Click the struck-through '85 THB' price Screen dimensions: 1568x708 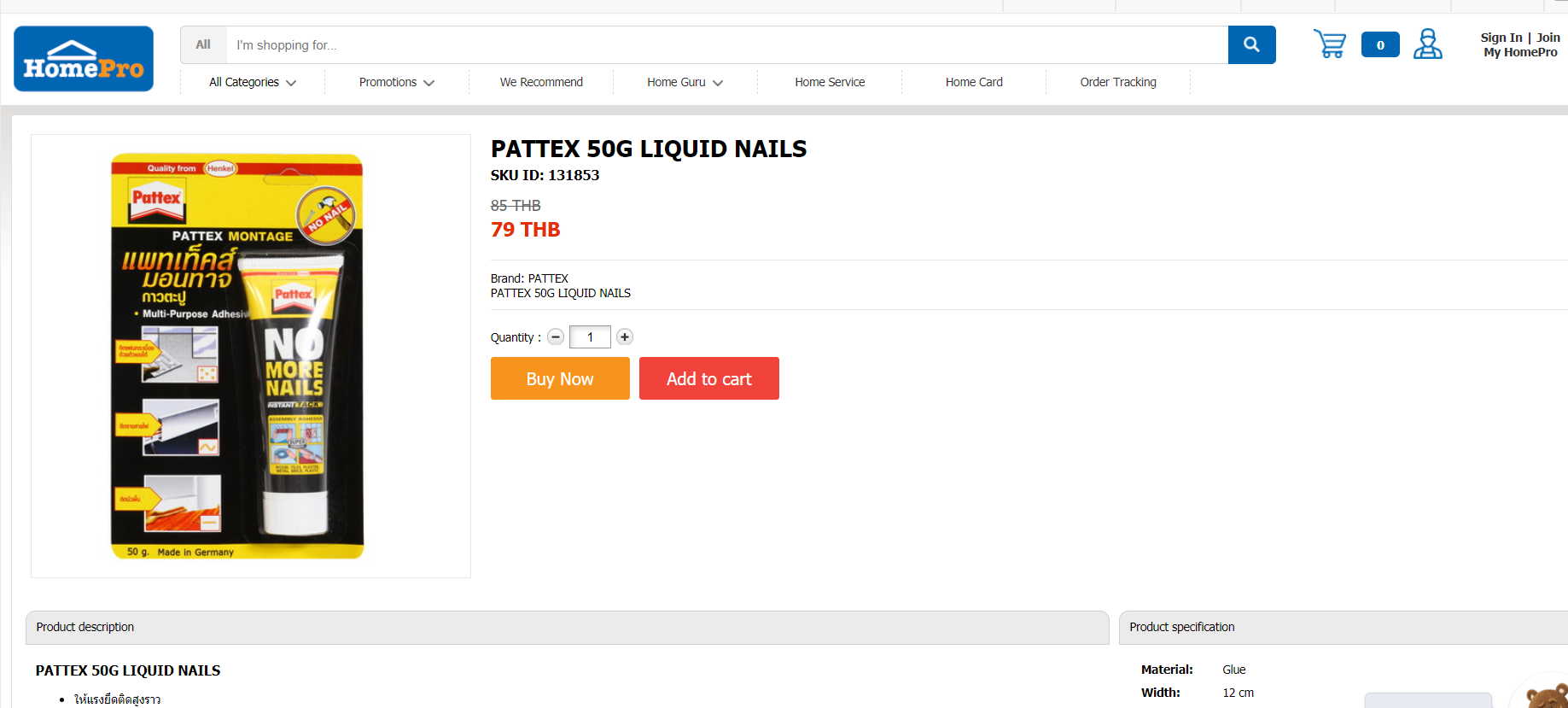click(x=516, y=206)
